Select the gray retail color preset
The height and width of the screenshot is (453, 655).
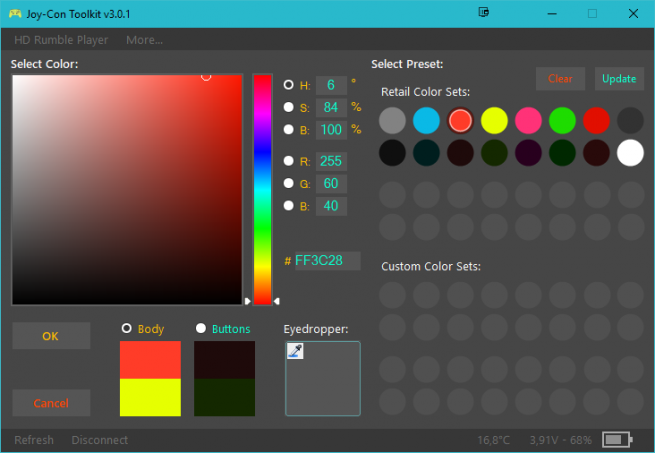click(393, 121)
